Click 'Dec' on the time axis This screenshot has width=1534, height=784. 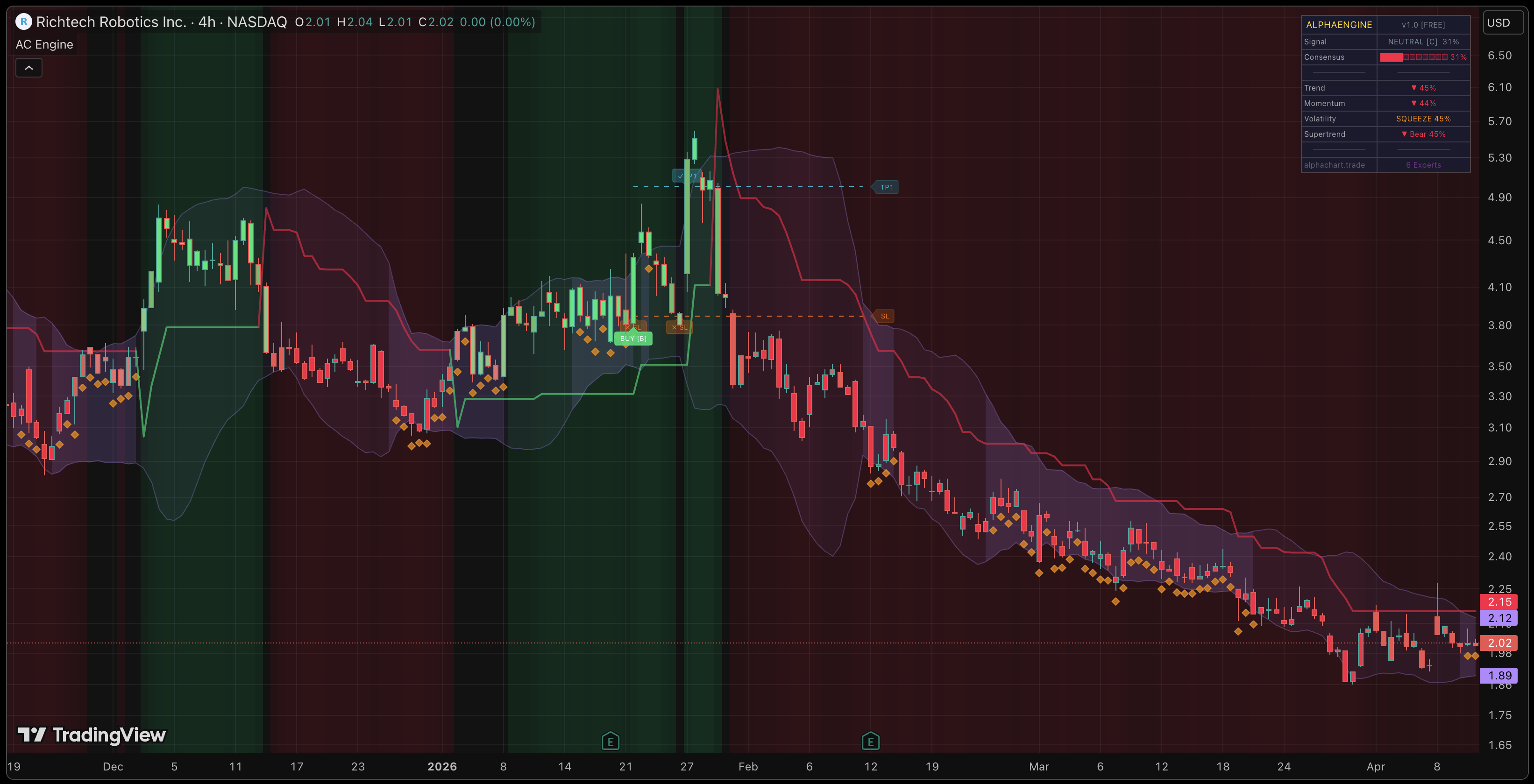click(113, 767)
